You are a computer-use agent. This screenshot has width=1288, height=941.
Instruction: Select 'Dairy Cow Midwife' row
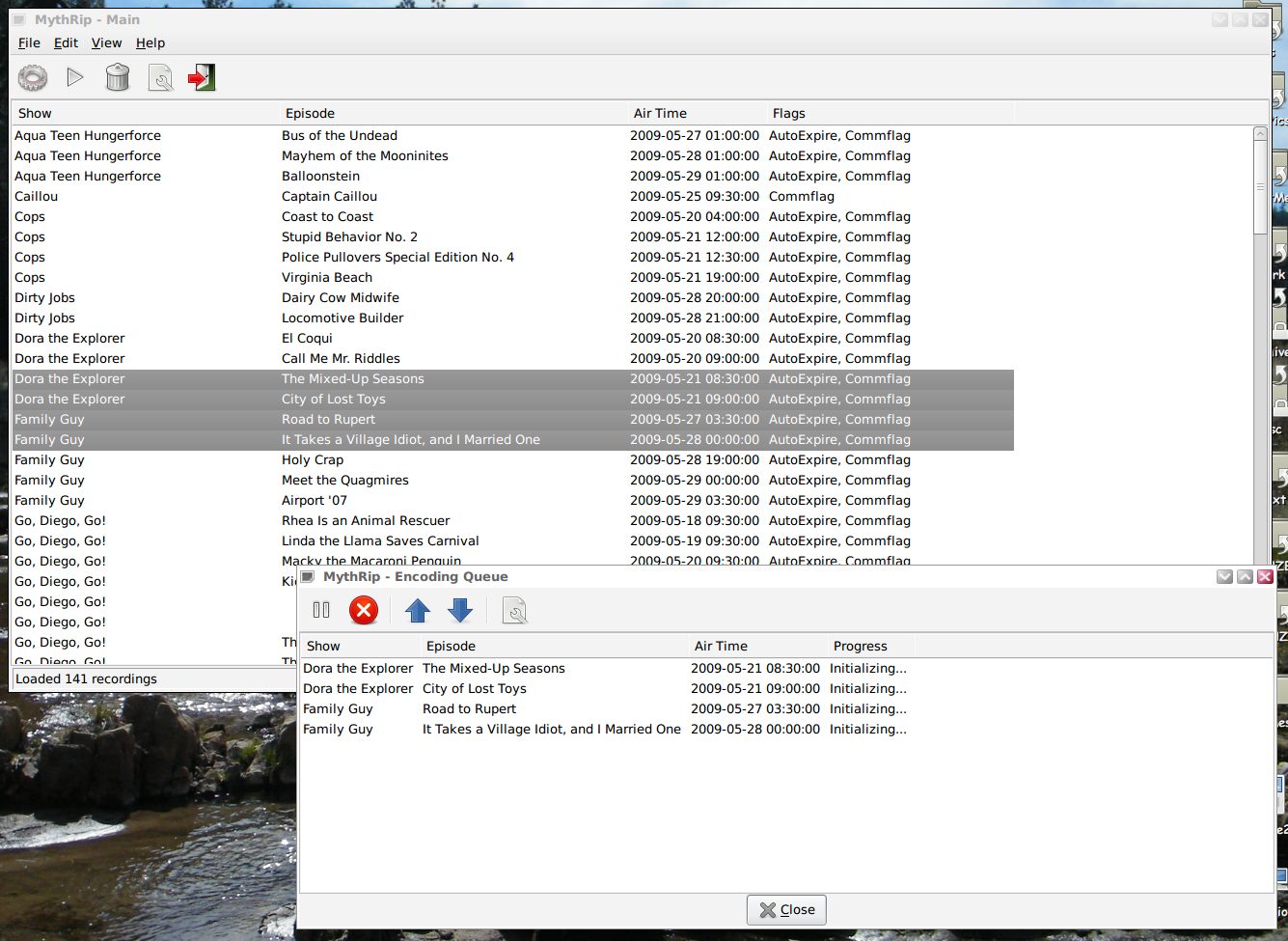pos(512,297)
